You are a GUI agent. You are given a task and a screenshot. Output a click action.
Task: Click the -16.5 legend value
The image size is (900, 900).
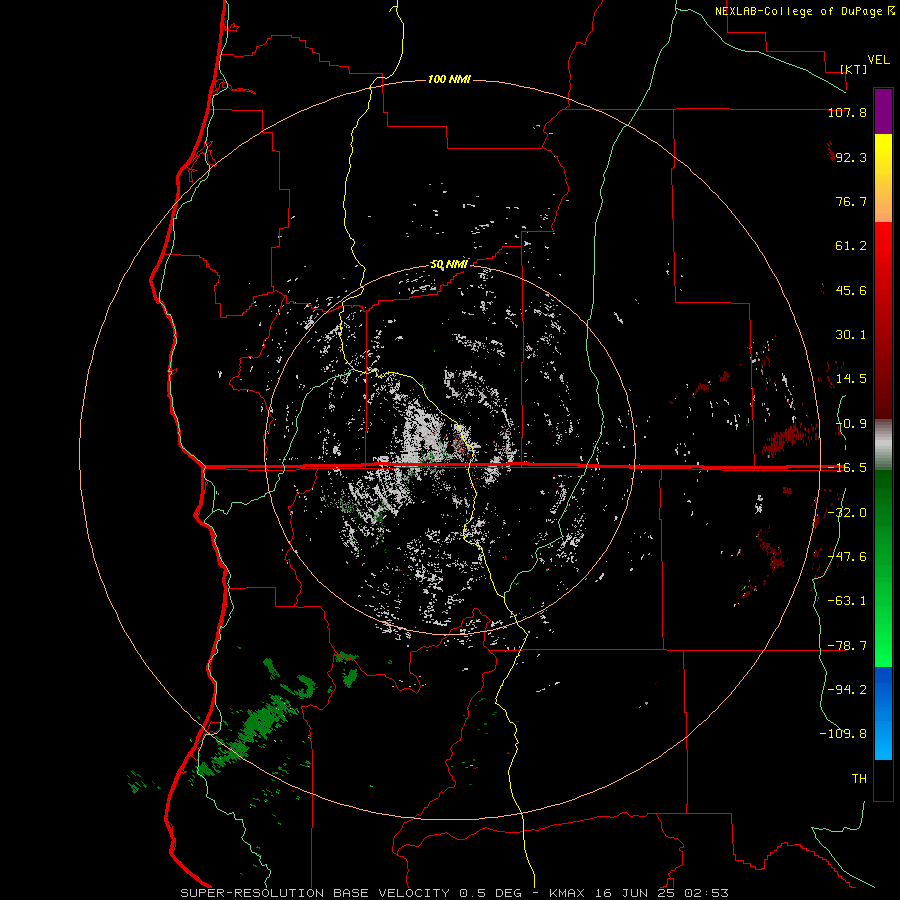pyautogui.click(x=847, y=468)
